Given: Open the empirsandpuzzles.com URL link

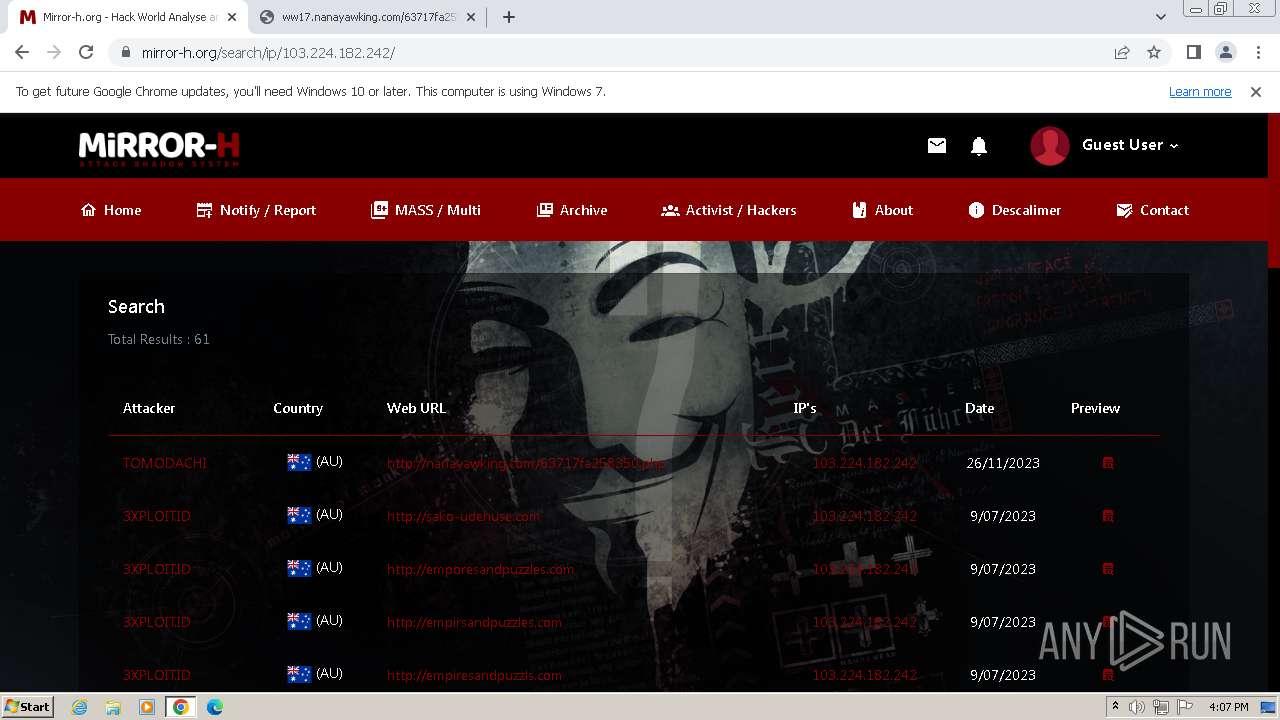Looking at the screenshot, I should [474, 622].
